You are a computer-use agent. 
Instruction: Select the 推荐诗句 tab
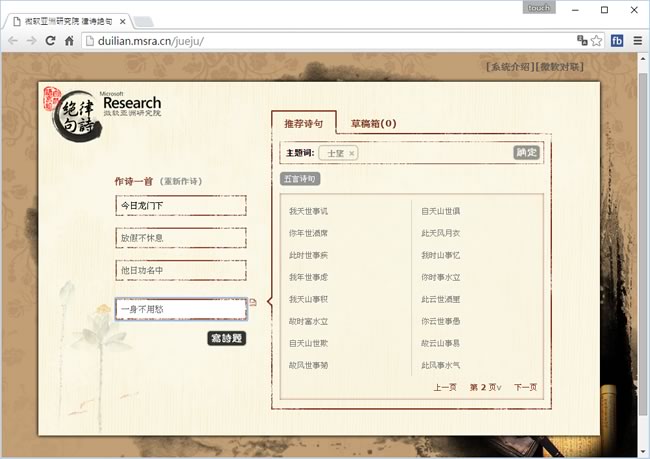coord(303,124)
